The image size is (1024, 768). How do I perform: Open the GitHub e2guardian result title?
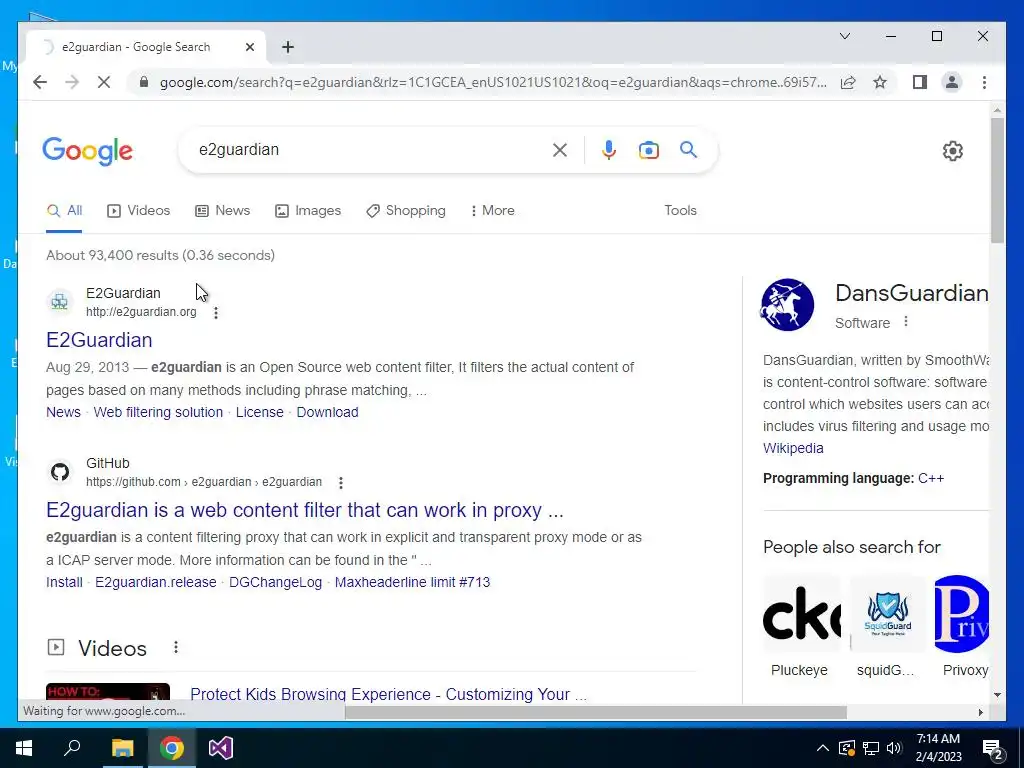304,509
